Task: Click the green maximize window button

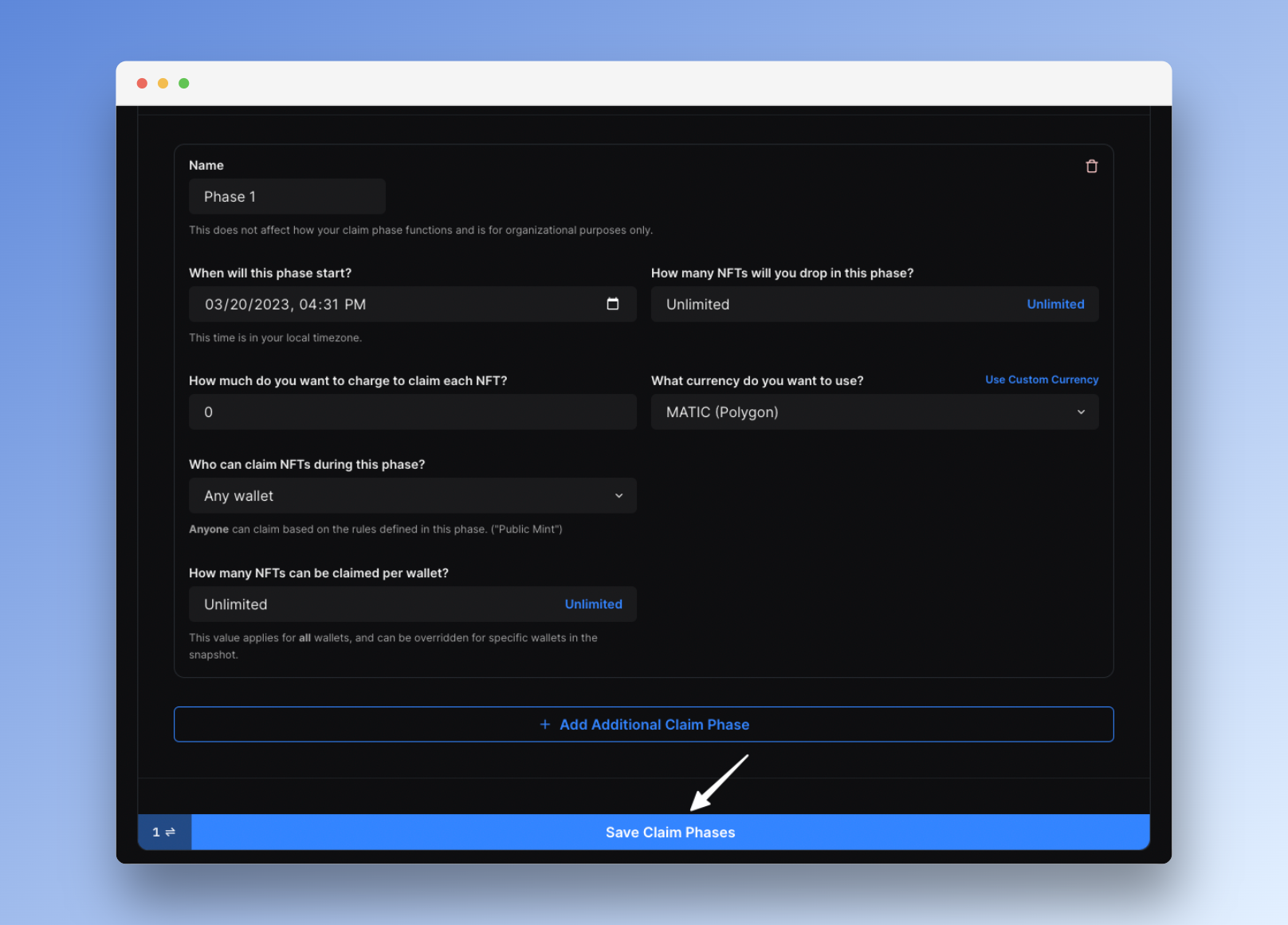Action: tap(184, 83)
